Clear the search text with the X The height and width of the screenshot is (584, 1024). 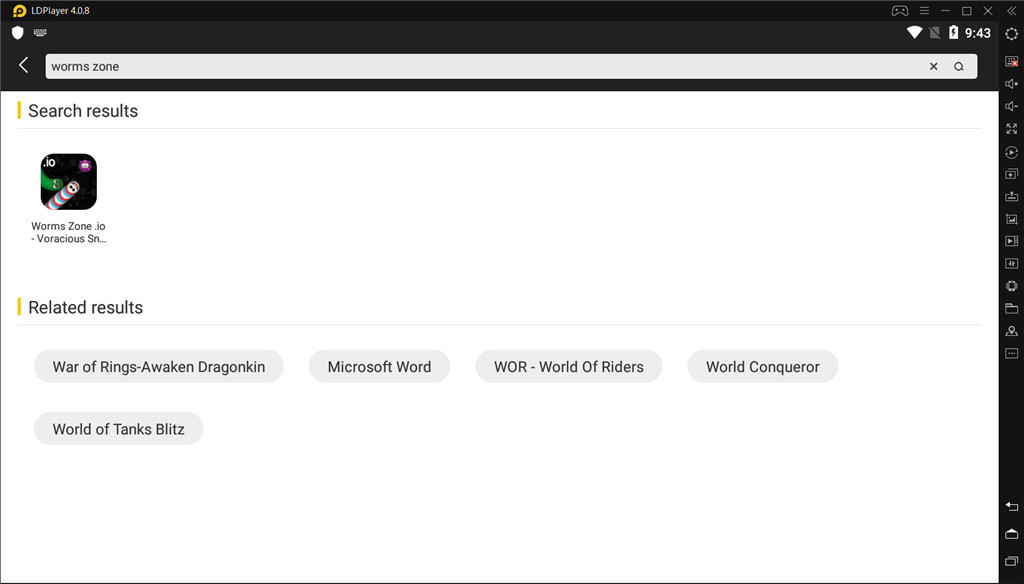(x=934, y=67)
